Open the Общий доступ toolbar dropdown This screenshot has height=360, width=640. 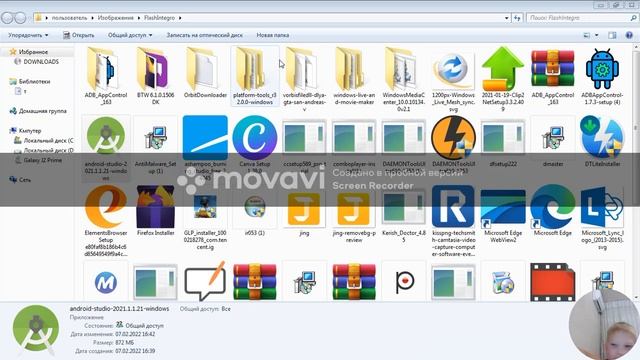(130, 35)
